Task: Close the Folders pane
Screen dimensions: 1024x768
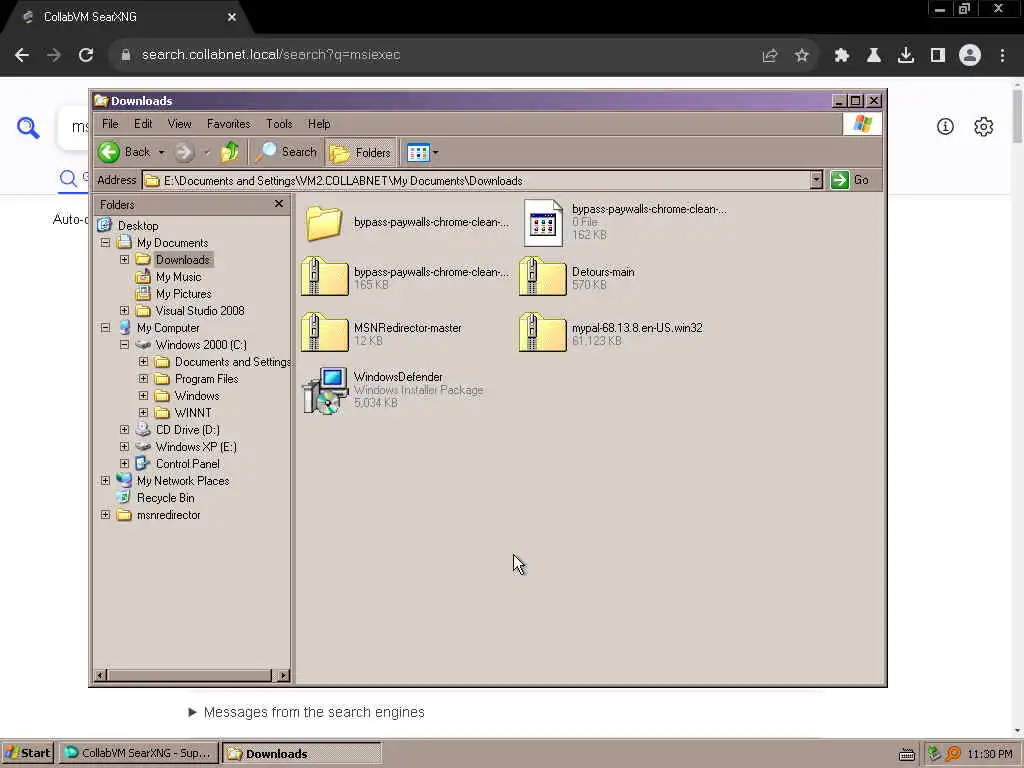Action: (x=279, y=204)
